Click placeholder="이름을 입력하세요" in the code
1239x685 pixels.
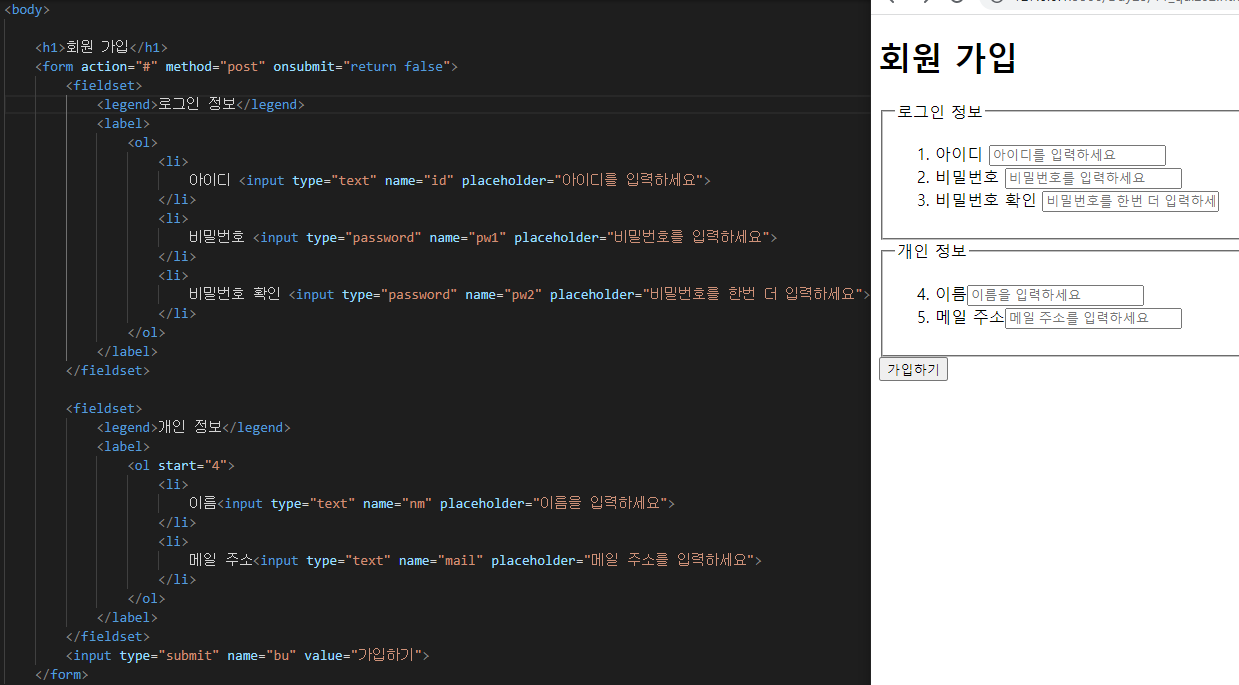pos(554,503)
